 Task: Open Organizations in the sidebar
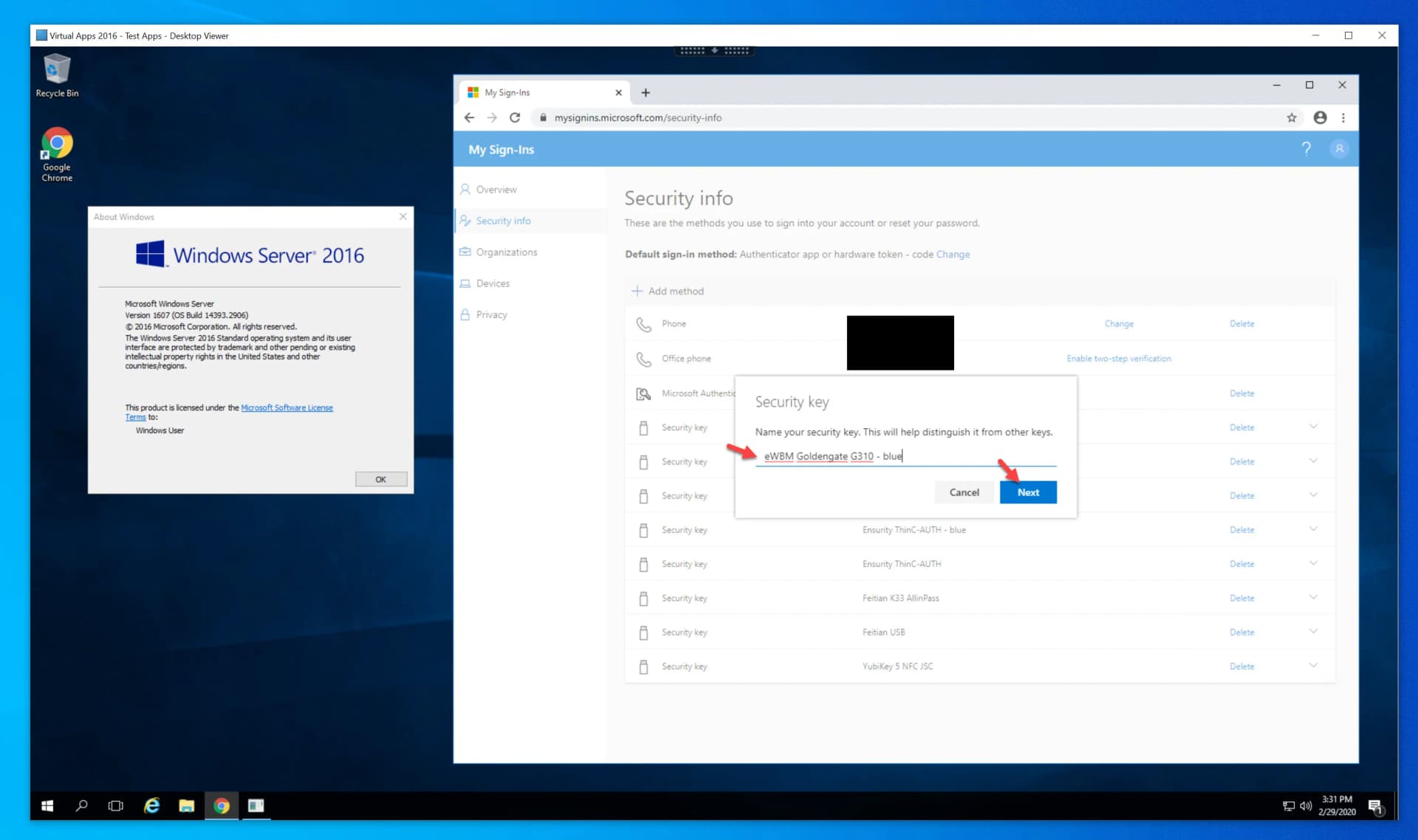coord(507,252)
